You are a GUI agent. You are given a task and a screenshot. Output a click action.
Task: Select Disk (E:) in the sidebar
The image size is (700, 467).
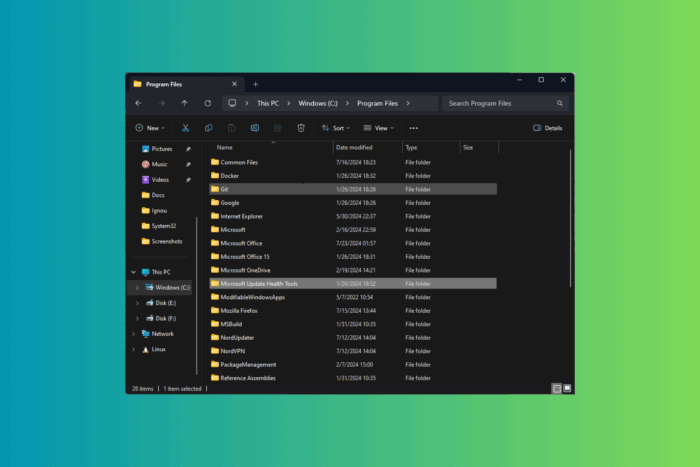[161, 303]
